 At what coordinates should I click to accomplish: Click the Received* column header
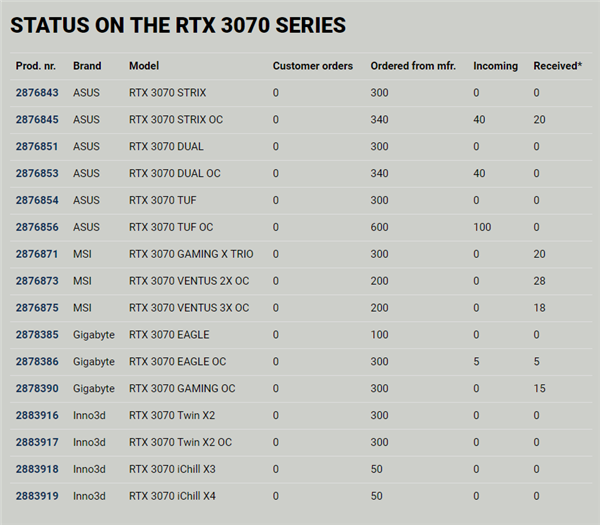click(x=557, y=66)
